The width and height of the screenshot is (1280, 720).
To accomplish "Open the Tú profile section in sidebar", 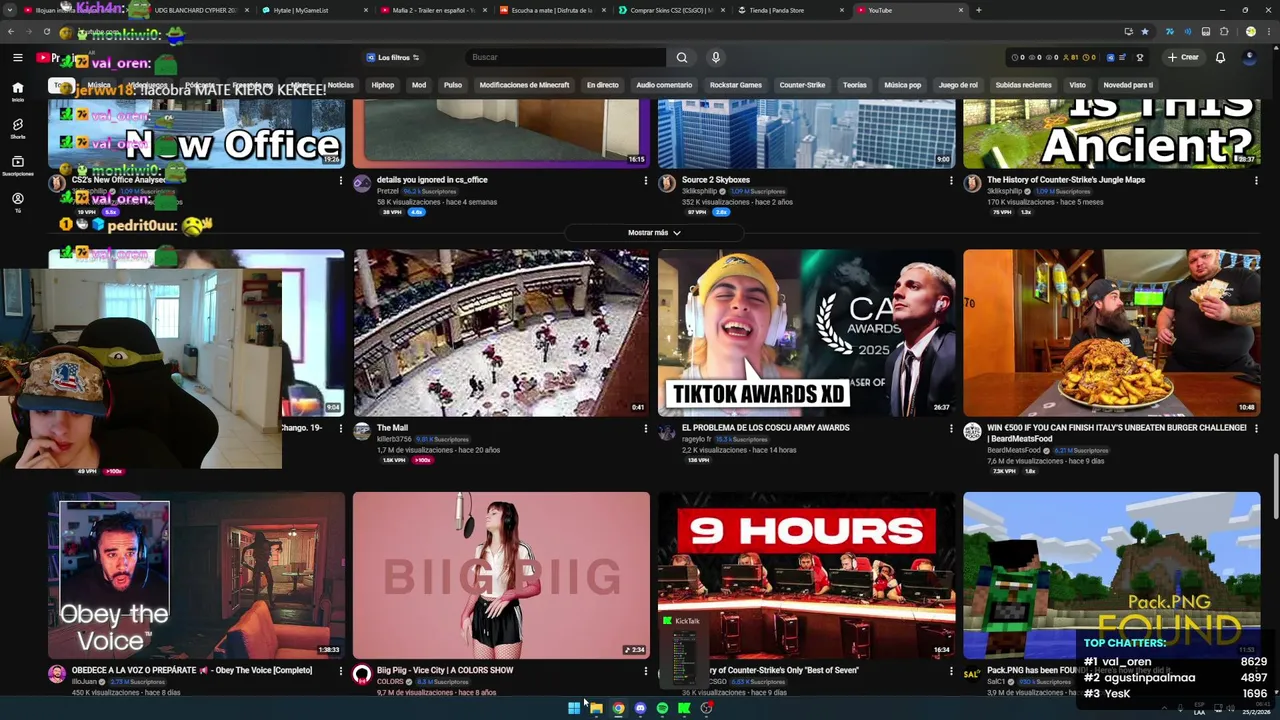I will pos(17,203).
